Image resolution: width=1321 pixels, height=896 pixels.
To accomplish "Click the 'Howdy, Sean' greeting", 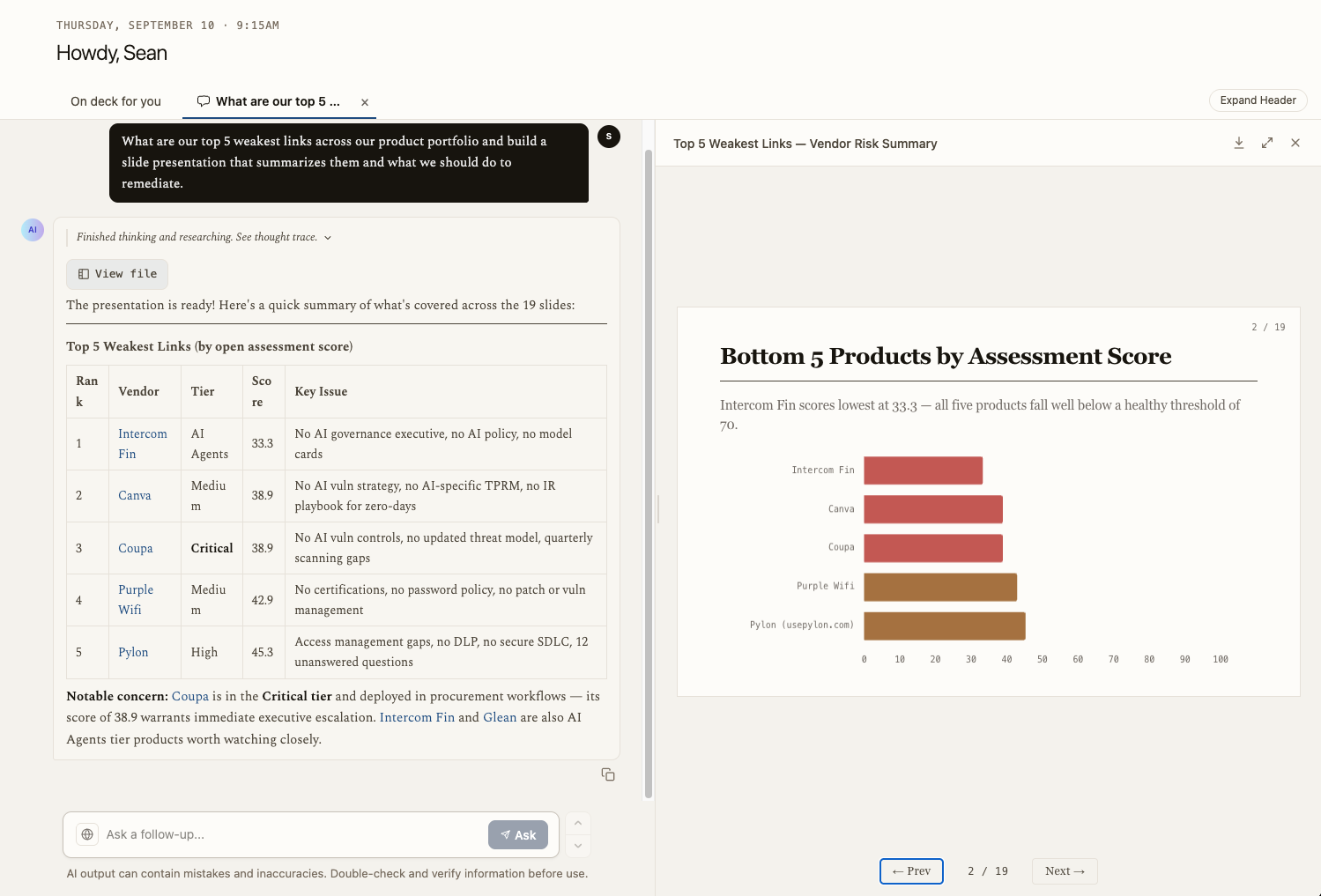I will (112, 53).
